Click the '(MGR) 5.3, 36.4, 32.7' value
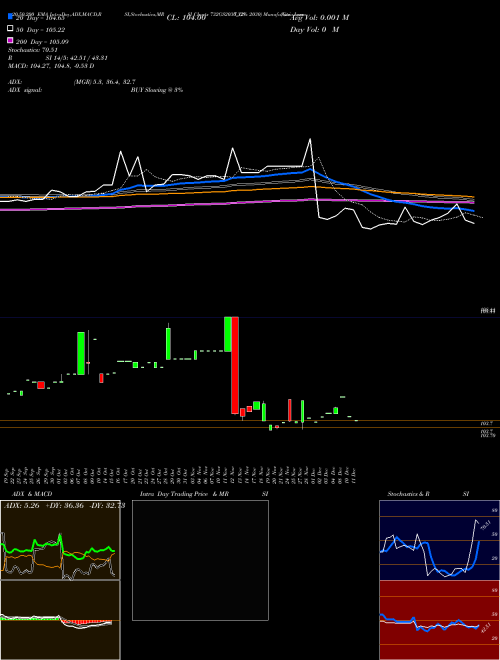The height and width of the screenshot is (660, 500). point(104,82)
